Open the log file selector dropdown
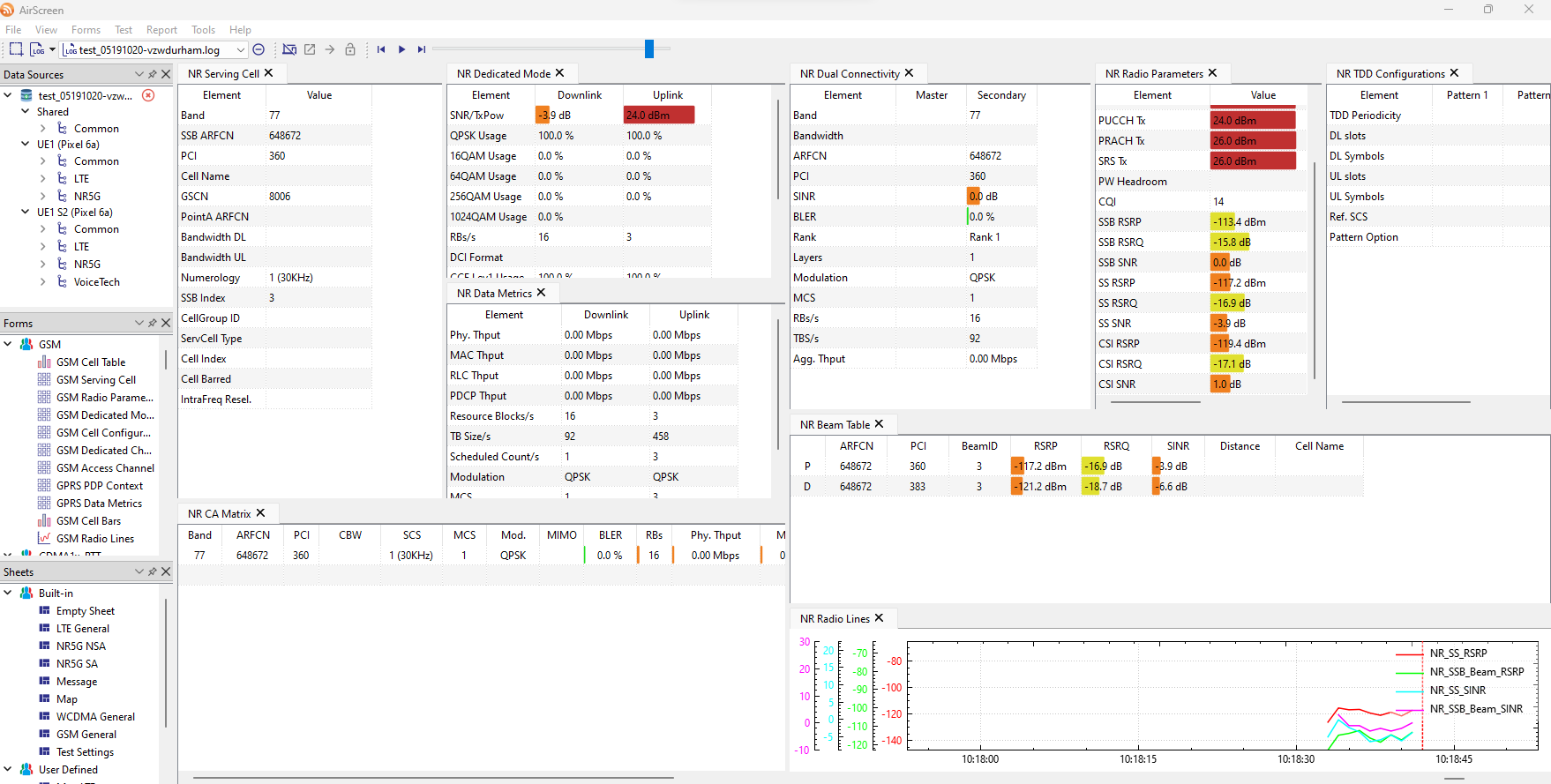 (241, 50)
